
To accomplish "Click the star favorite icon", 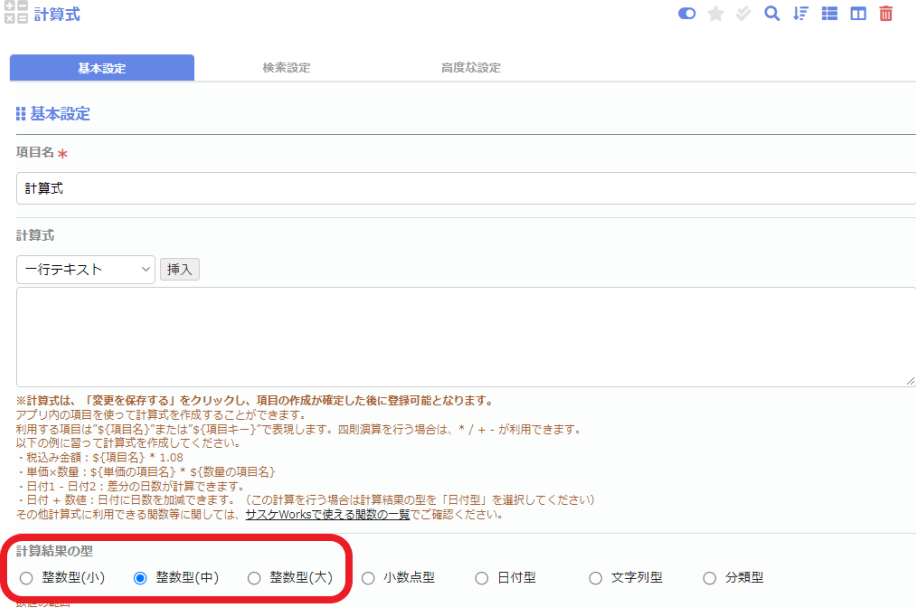I will [x=715, y=14].
